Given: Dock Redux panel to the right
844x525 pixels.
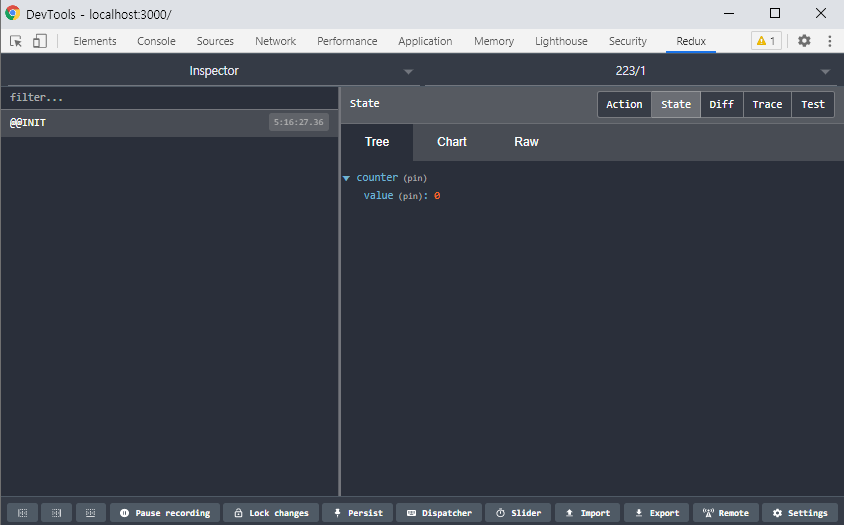Looking at the screenshot, I should 57,513.
